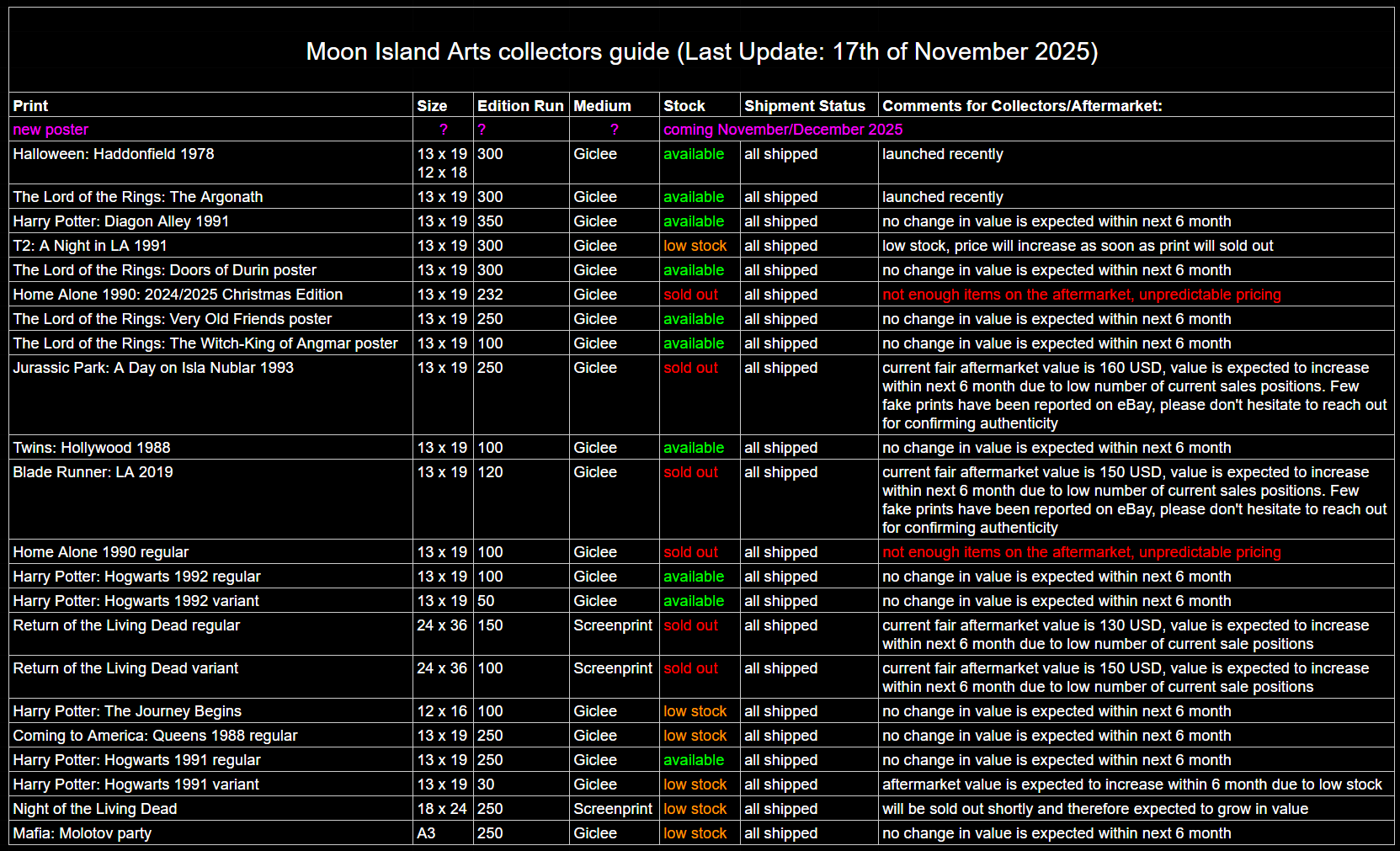The image size is (1400, 851).
Task: Click 'Screenprint' medium for Night of the Living Dead
Action: [612, 809]
